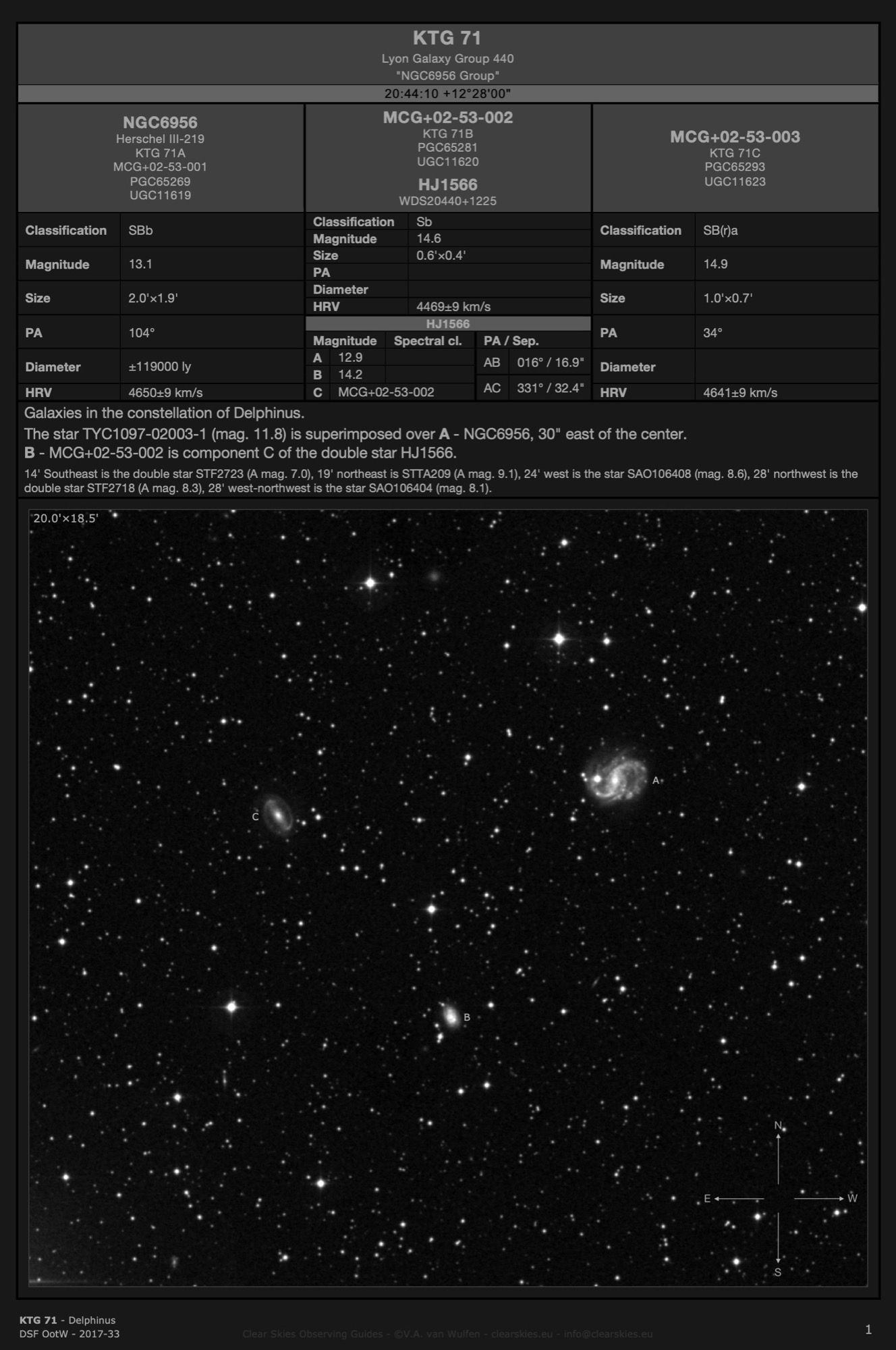Click the MCG+02-53-002 column heading
The height and width of the screenshot is (1350, 896).
click(447, 117)
